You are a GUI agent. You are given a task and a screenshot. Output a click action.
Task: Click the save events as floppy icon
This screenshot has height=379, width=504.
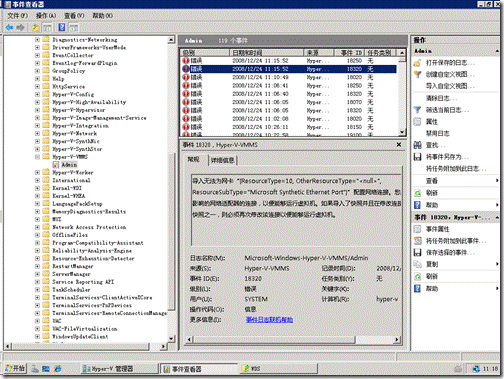tap(417, 157)
